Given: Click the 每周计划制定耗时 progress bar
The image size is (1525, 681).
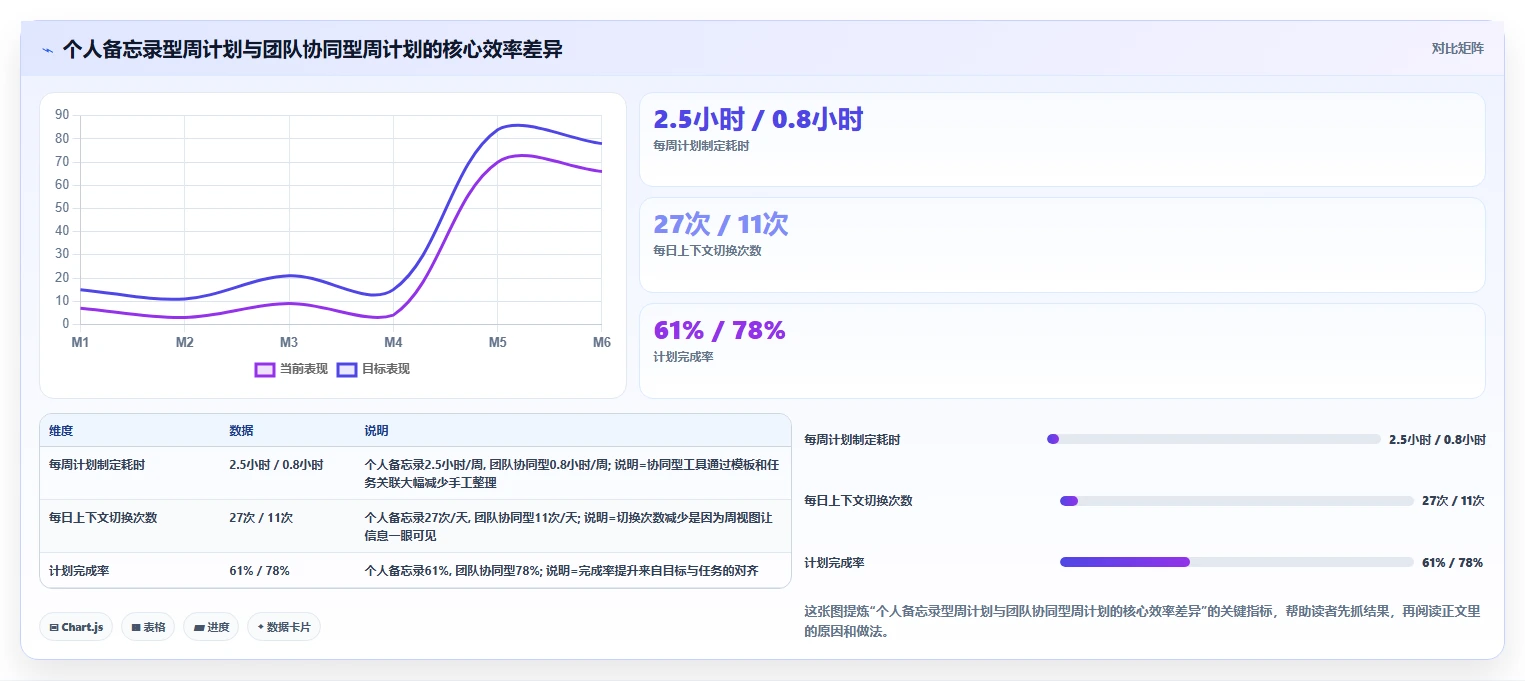Looking at the screenshot, I should click(x=1213, y=439).
